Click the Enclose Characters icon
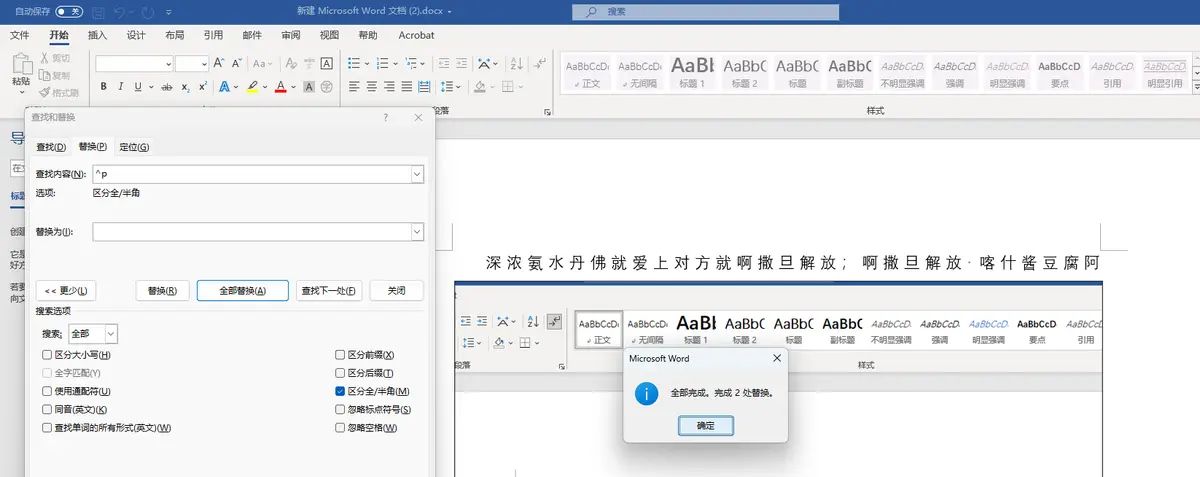 point(327,87)
